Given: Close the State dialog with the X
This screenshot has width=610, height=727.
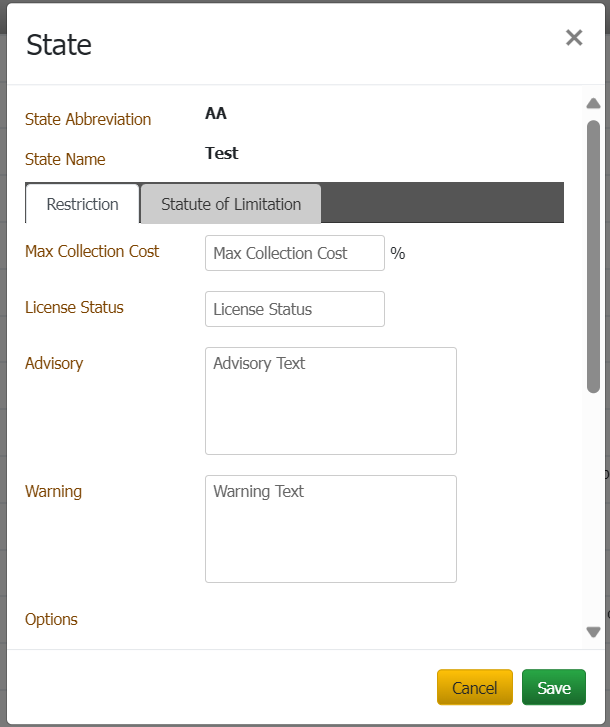Looking at the screenshot, I should coord(574,38).
